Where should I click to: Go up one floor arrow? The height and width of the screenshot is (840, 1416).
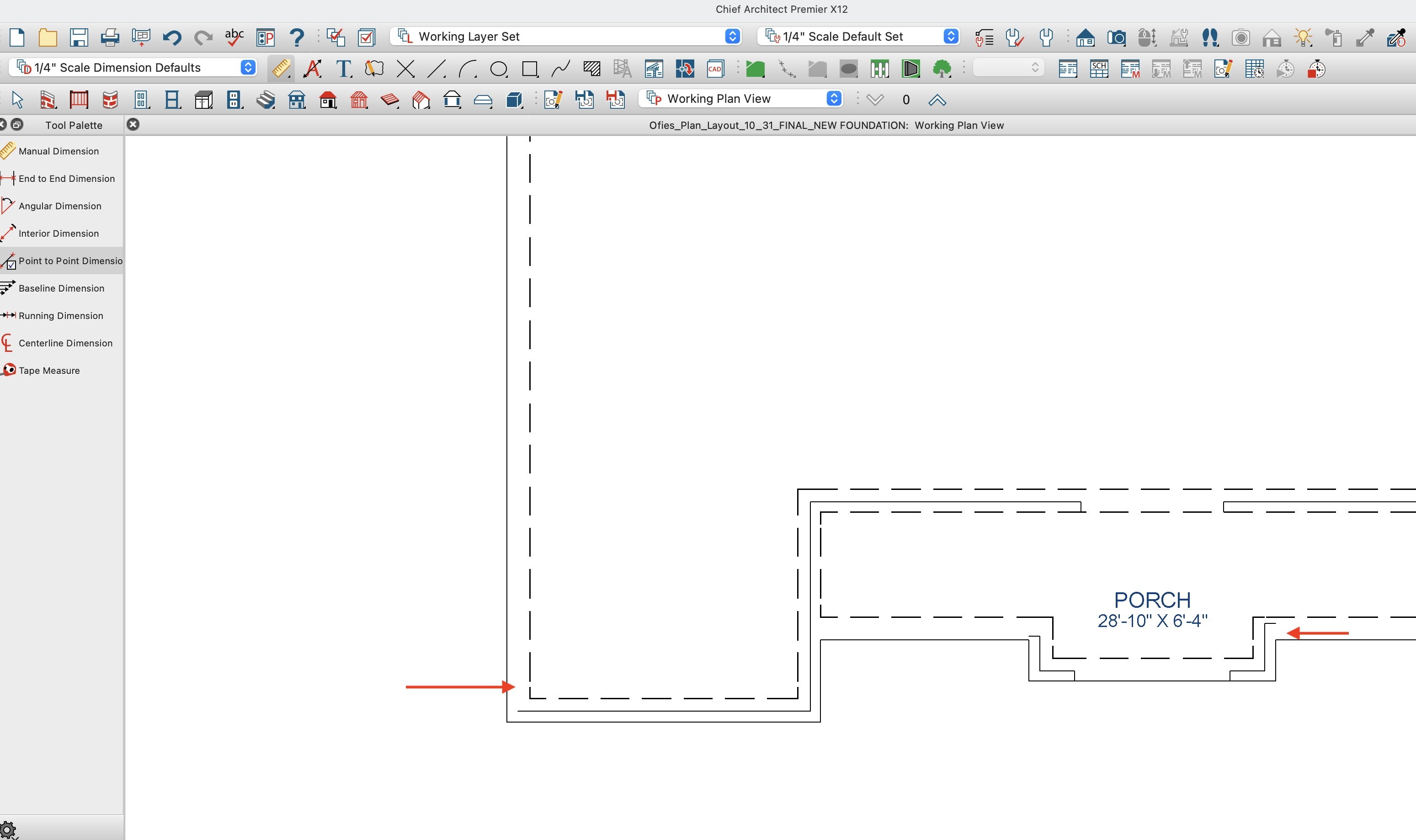tap(937, 100)
